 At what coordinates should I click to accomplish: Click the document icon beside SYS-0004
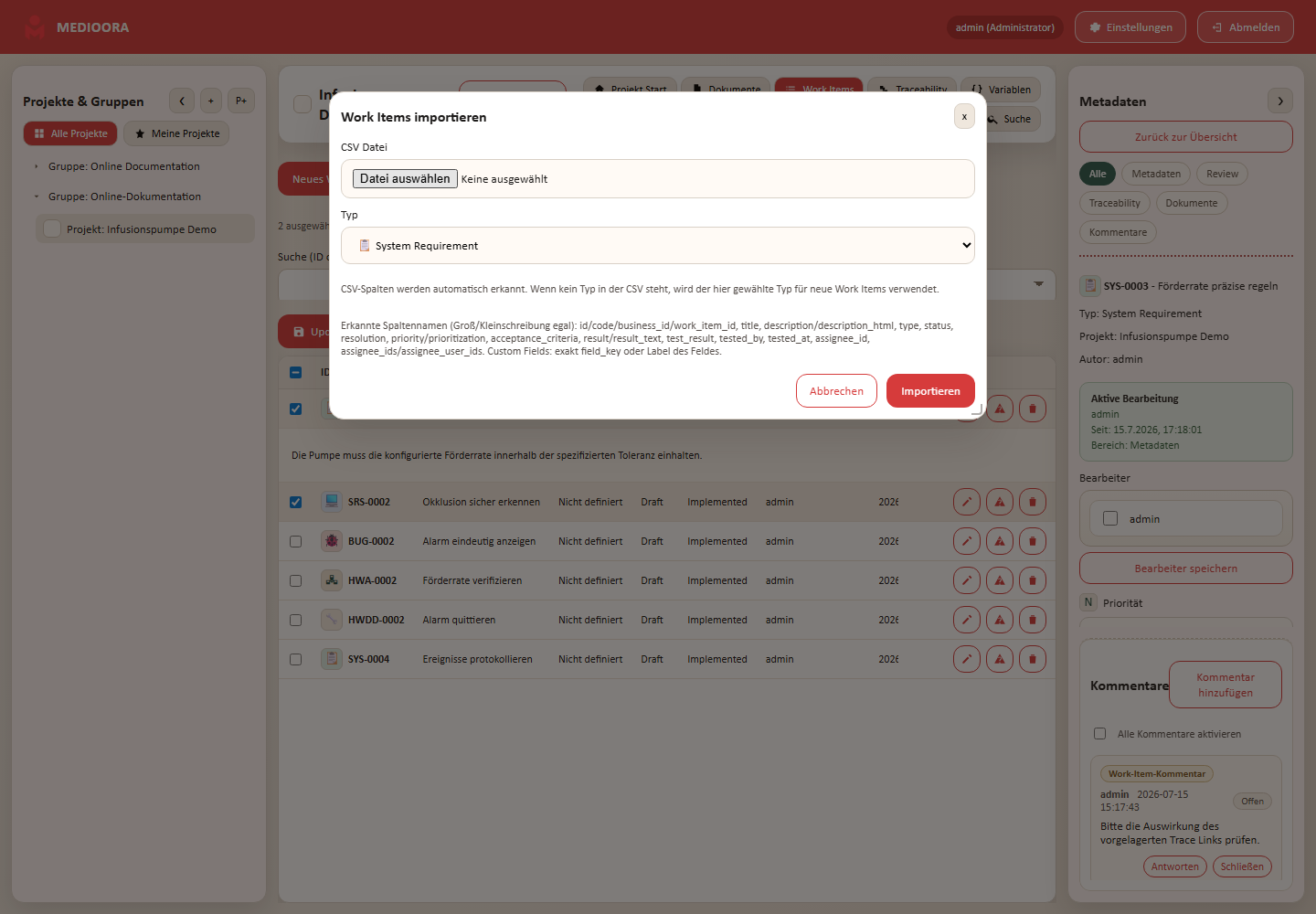pos(332,659)
